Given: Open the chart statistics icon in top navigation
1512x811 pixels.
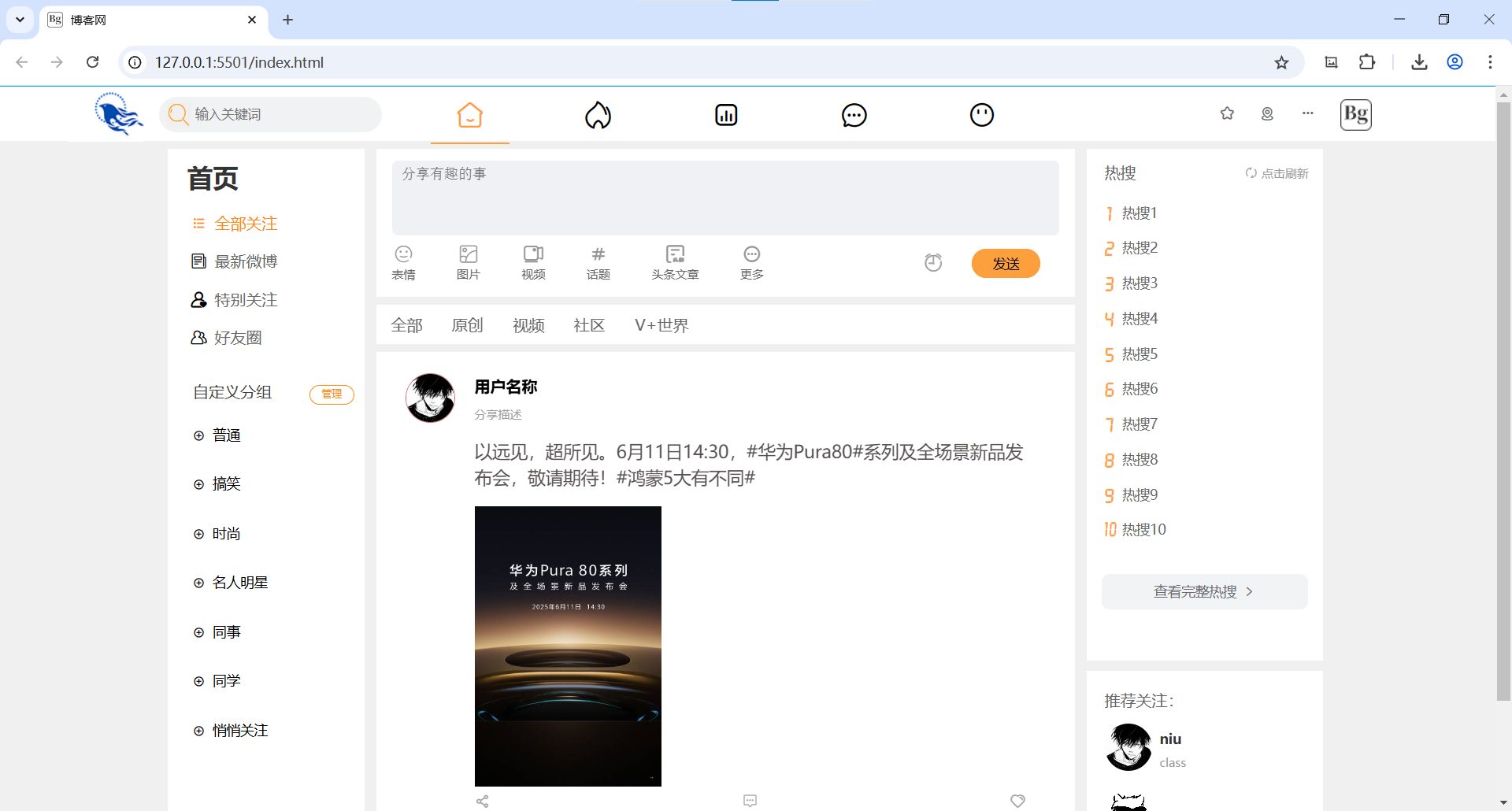Looking at the screenshot, I should click(x=726, y=114).
